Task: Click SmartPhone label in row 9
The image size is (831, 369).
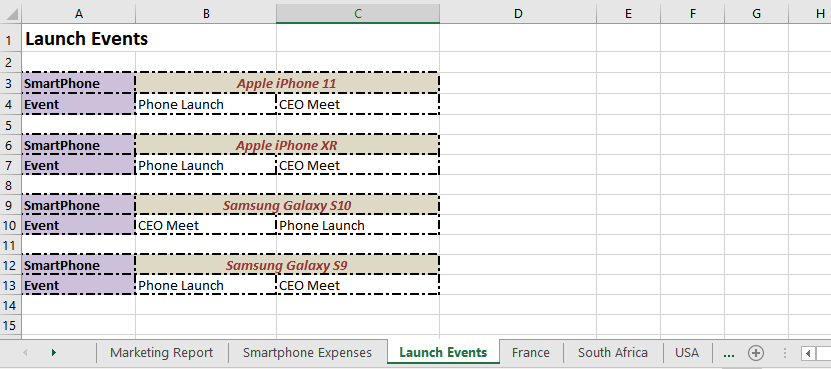Action: point(78,205)
